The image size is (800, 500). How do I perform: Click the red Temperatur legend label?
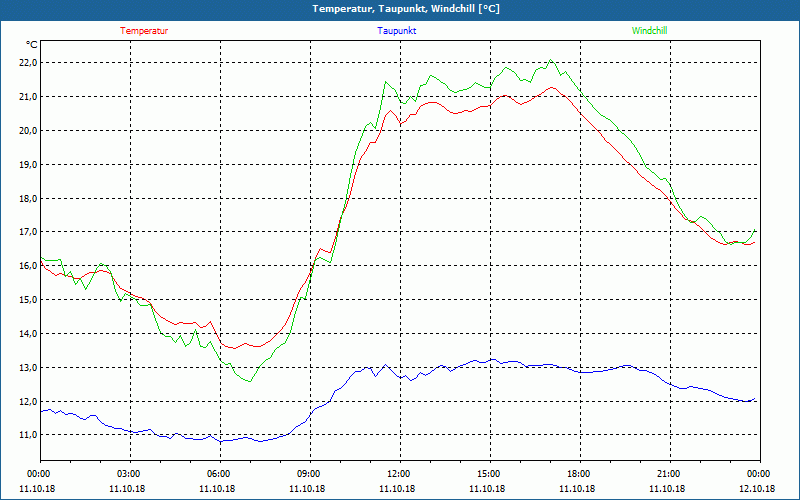coord(144,31)
